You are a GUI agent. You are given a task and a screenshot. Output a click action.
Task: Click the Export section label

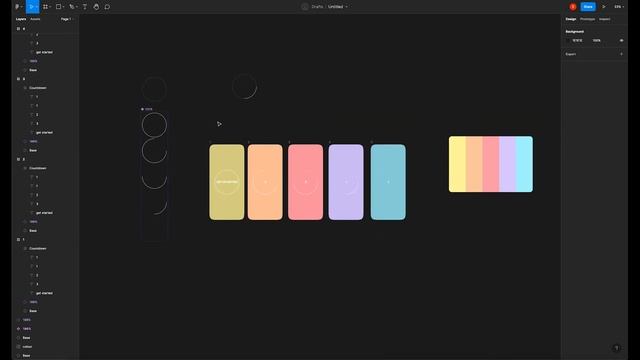(571, 54)
